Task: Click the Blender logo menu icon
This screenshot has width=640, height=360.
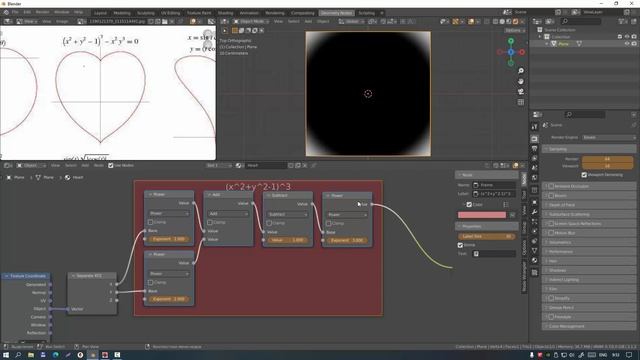Action: pos(6,13)
